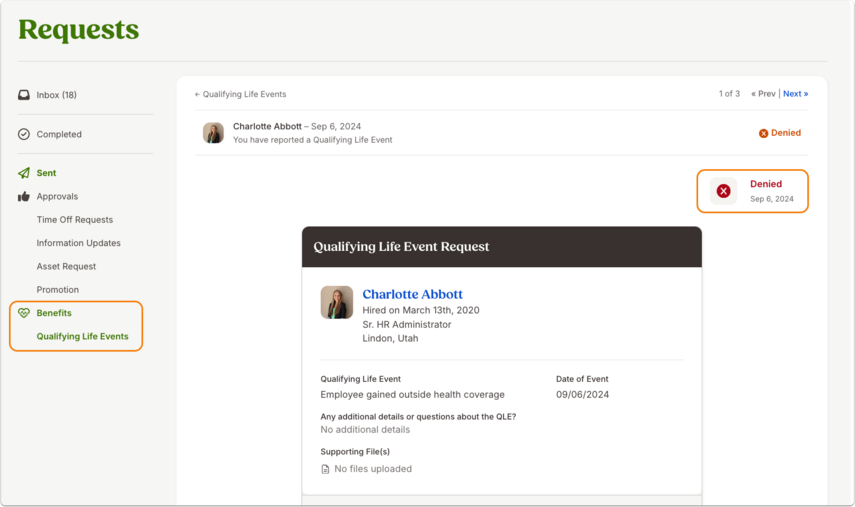855x507 pixels.
Task: Click 'No files uploaded' text
Action: tap(373, 469)
